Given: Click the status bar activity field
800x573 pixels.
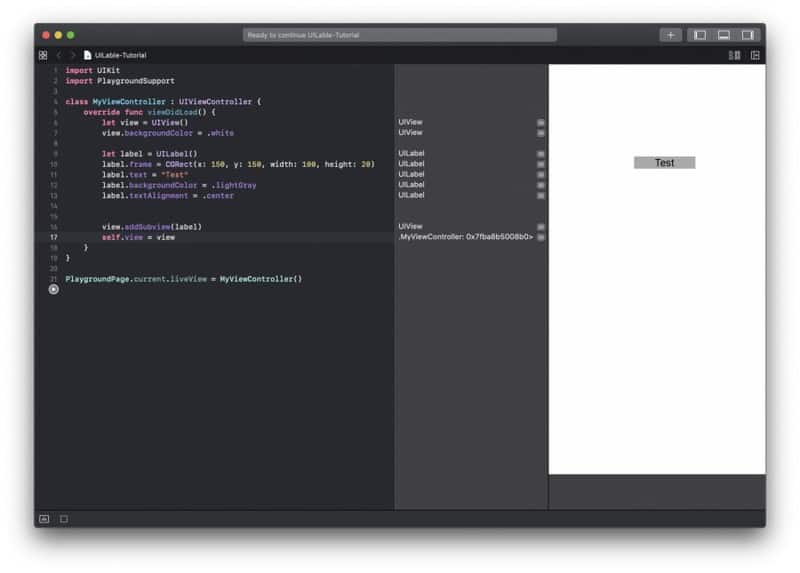Looking at the screenshot, I should point(400,35).
